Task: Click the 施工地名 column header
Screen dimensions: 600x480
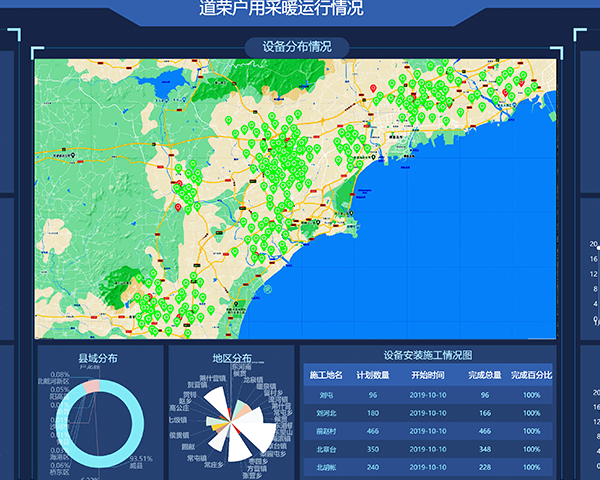Action: [326, 375]
